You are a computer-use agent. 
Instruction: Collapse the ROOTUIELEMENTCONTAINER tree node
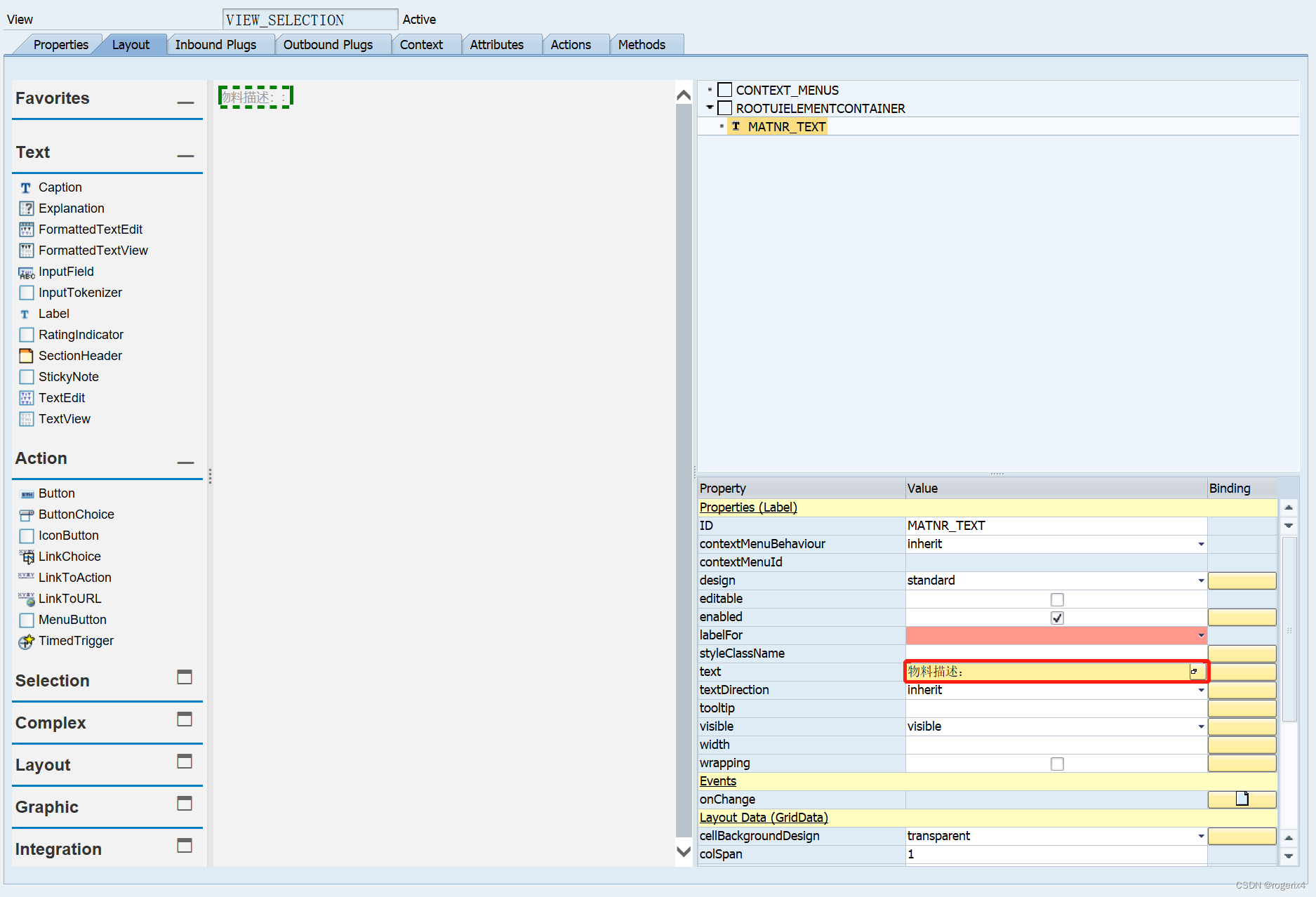(x=710, y=107)
